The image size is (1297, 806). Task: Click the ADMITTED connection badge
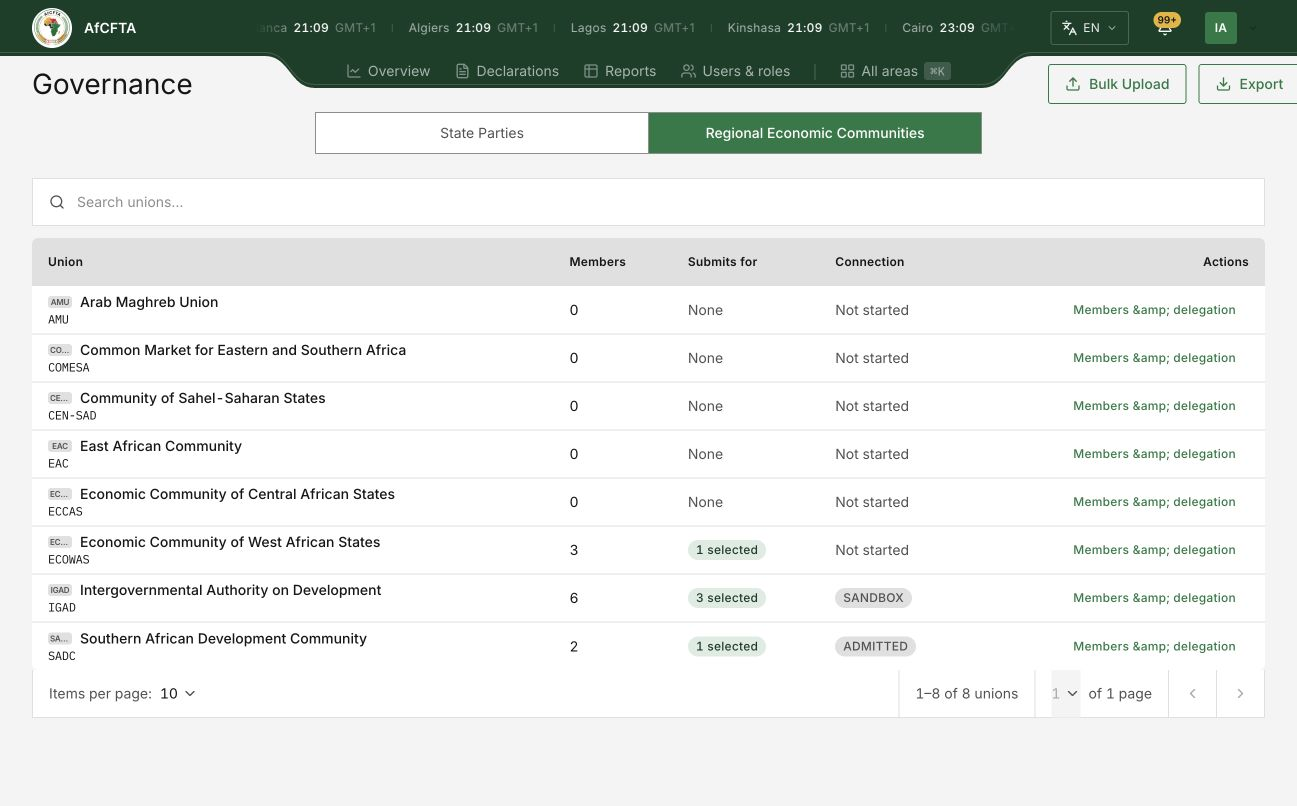pyautogui.click(x=875, y=646)
